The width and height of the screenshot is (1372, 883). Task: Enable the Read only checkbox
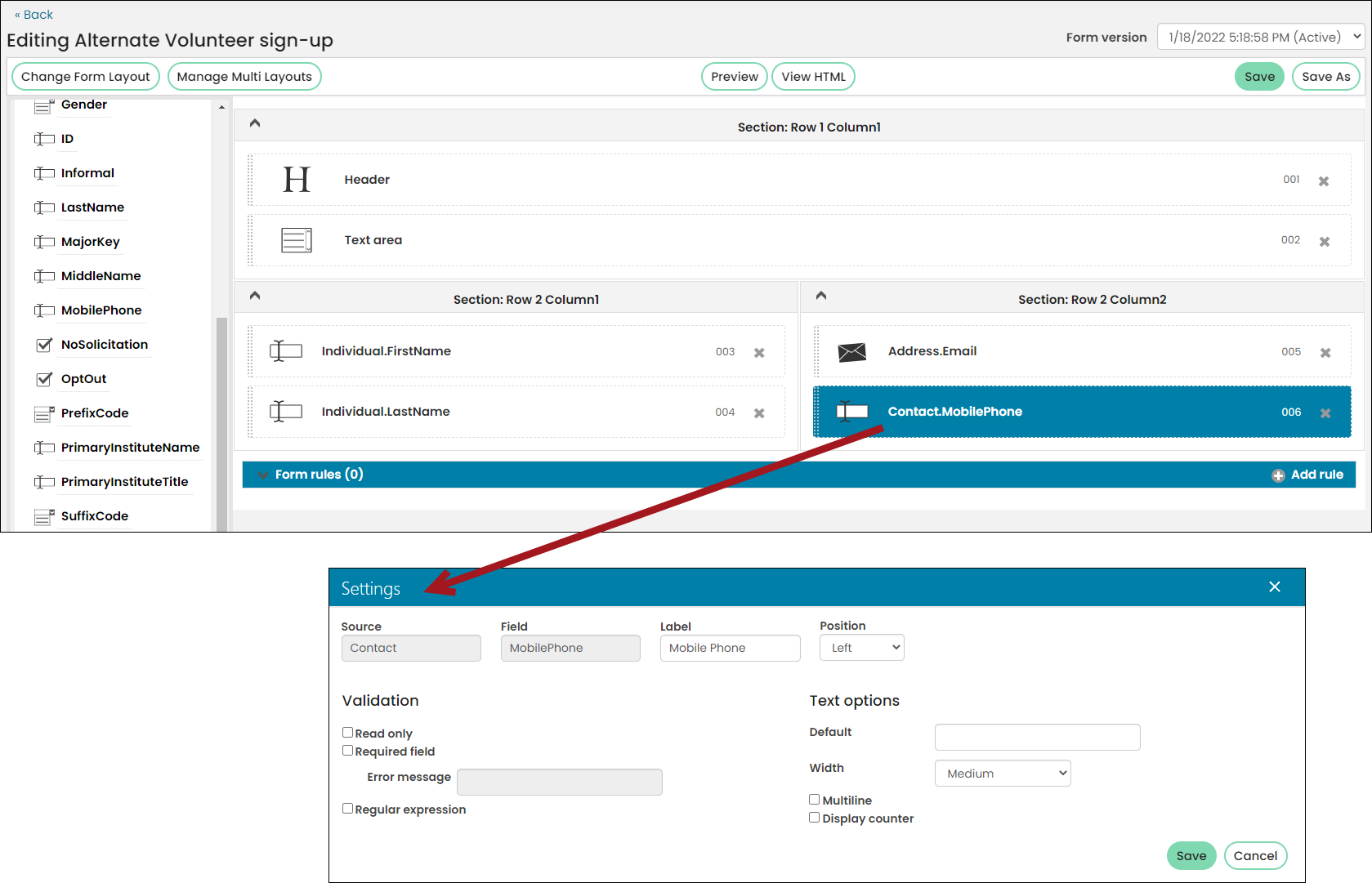tap(347, 733)
